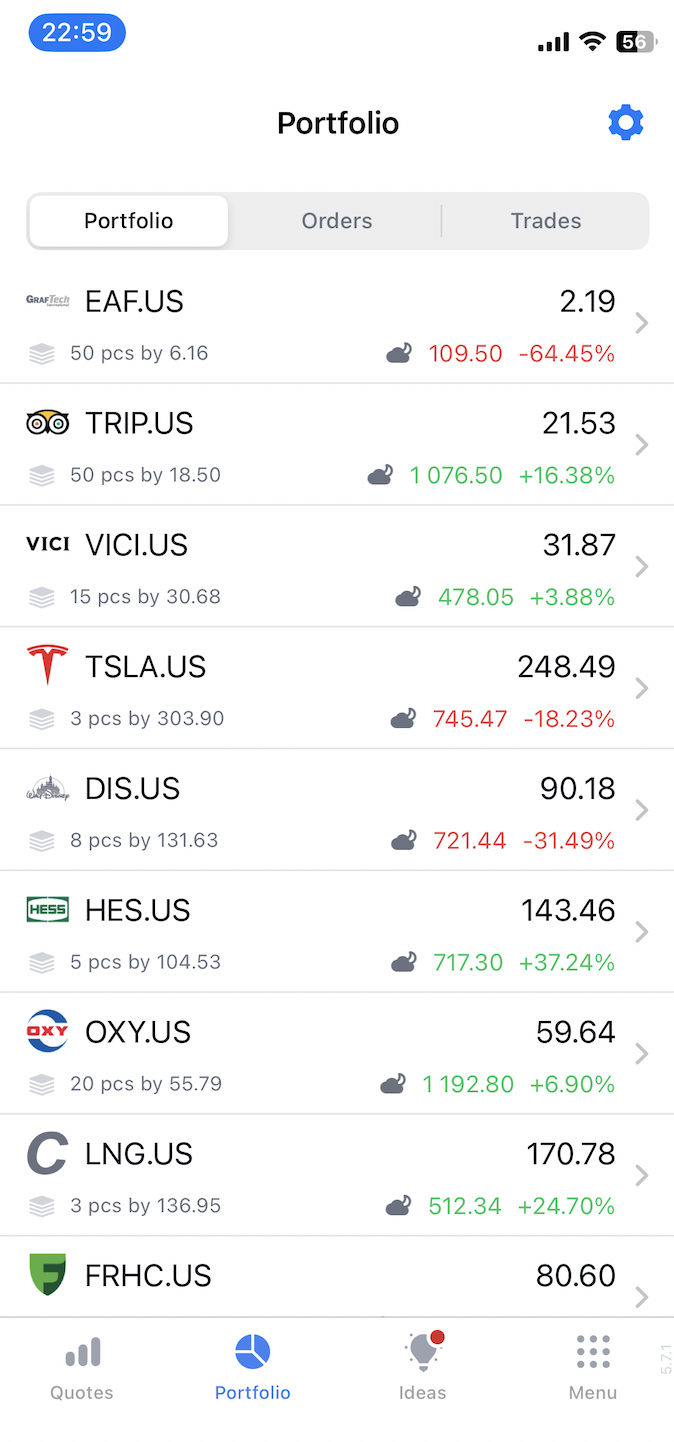Tap the Disney castle logo
674x1442 pixels.
click(47, 789)
